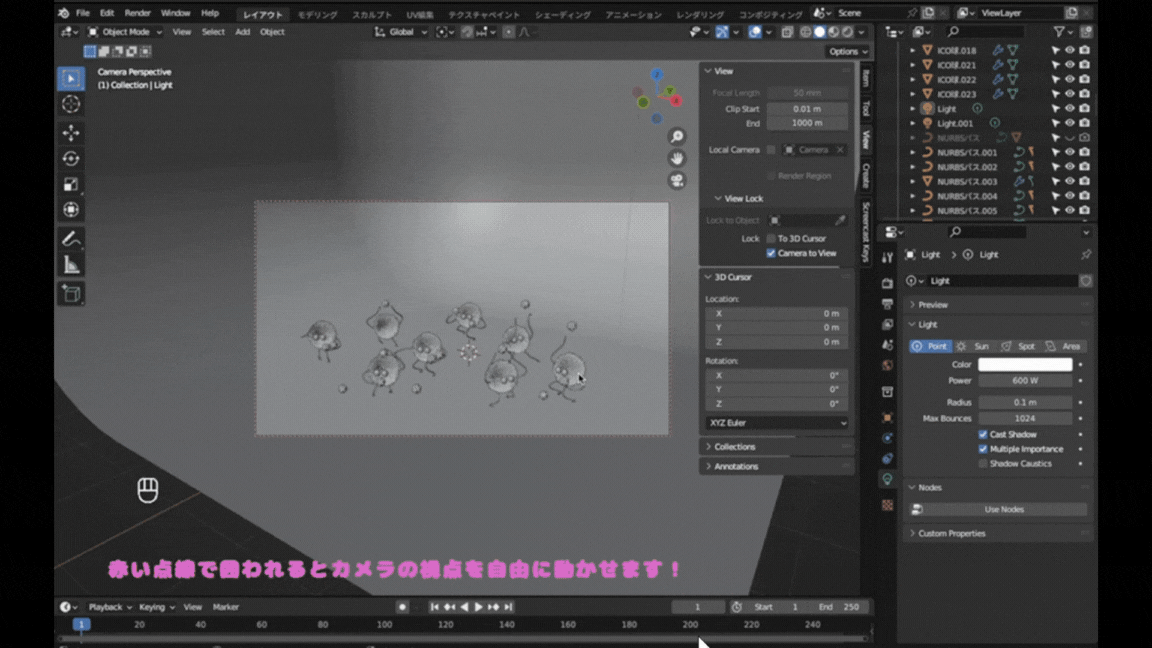This screenshot has height=648, width=1152.
Task: Hide Light.001 in viewport via eye icon
Action: (x=1070, y=123)
